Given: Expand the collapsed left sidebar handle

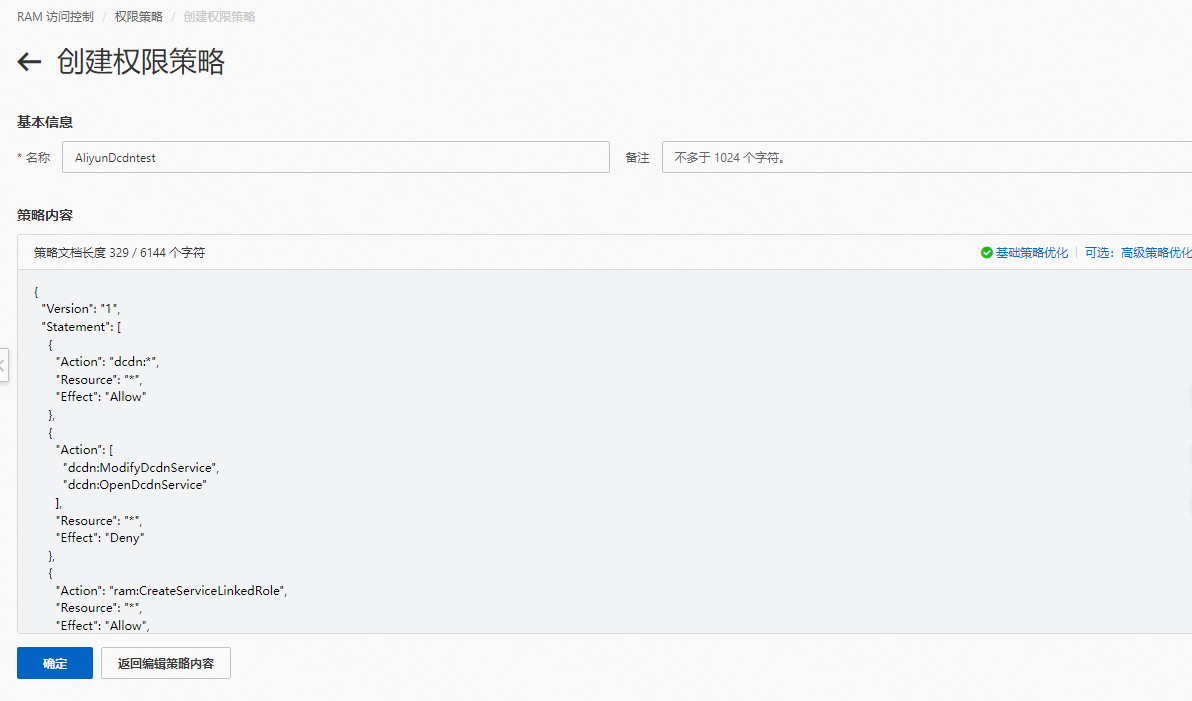Looking at the screenshot, I should tap(3, 365).
